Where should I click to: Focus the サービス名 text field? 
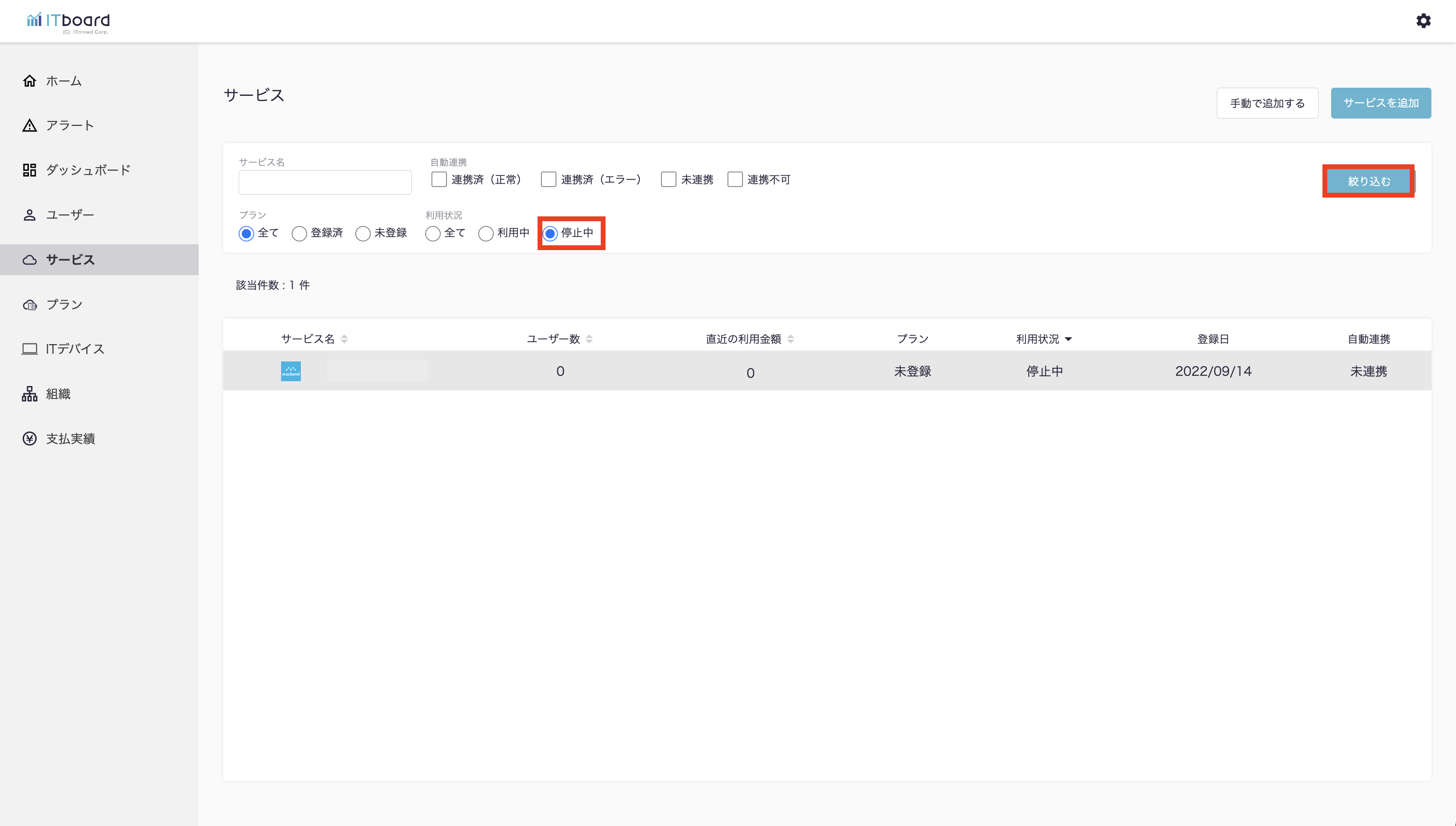[x=324, y=183]
